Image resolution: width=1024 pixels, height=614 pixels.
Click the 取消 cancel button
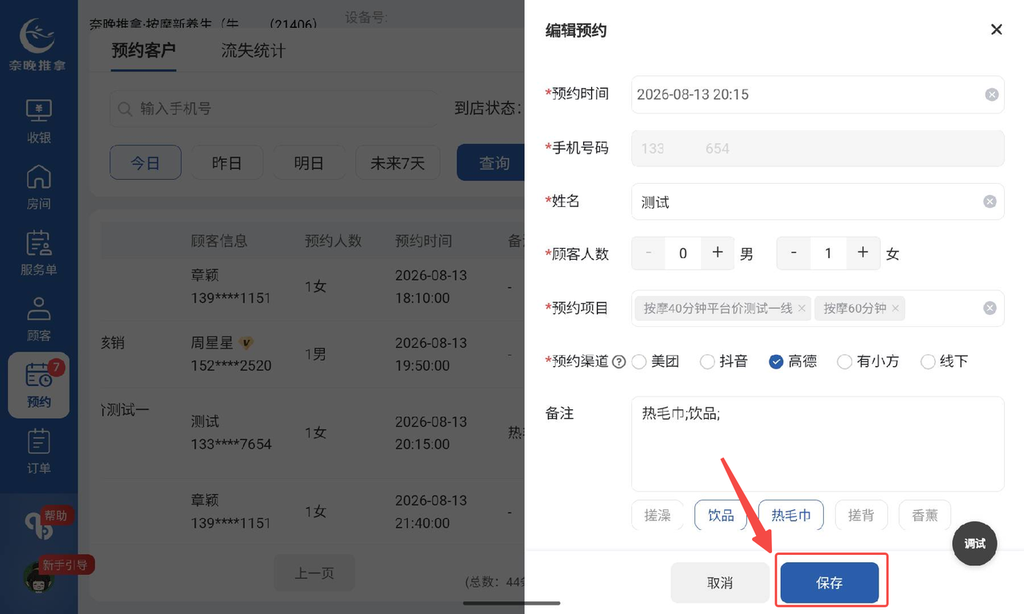coord(720,583)
